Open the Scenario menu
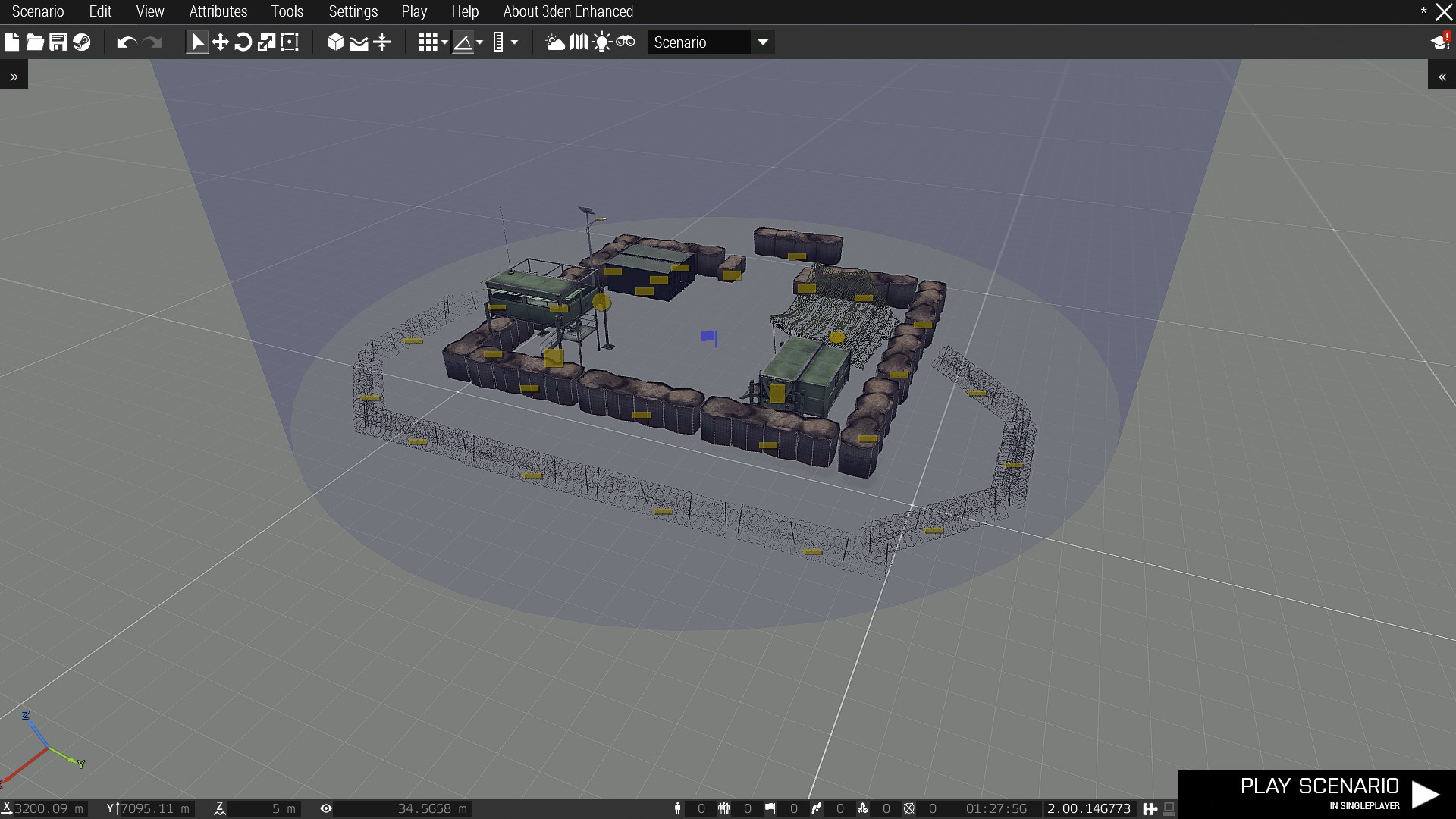 tap(38, 11)
